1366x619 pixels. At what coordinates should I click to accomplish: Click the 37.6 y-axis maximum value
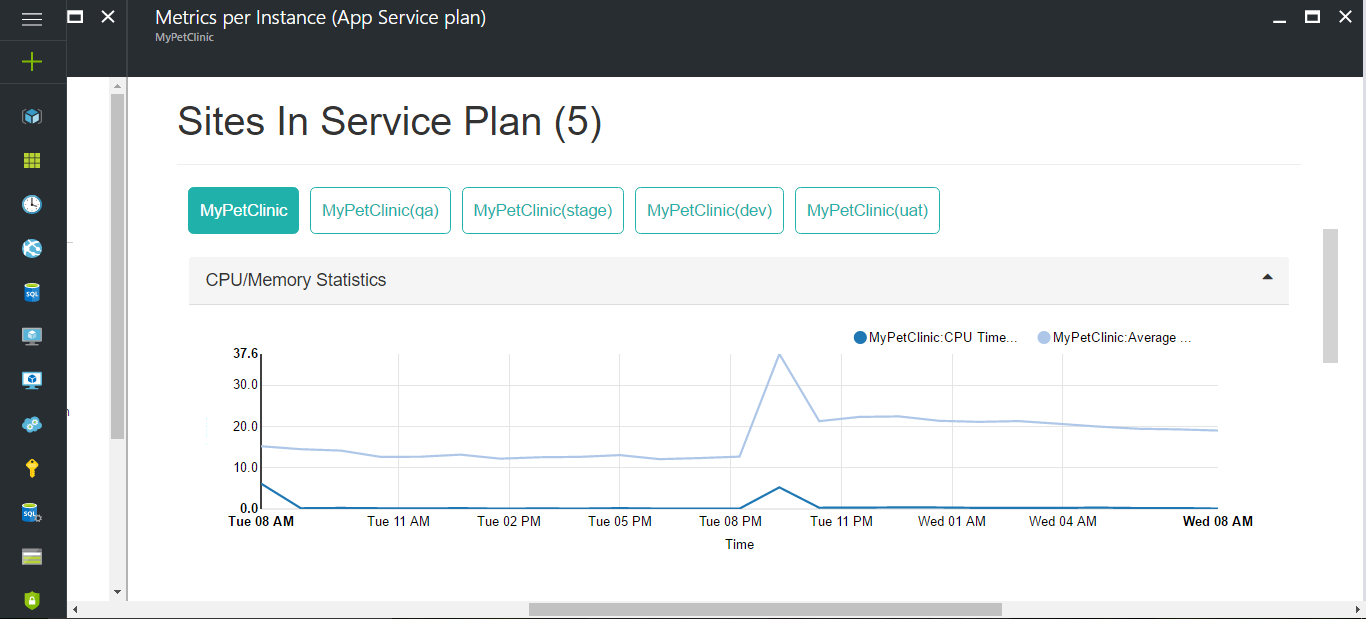(245, 353)
